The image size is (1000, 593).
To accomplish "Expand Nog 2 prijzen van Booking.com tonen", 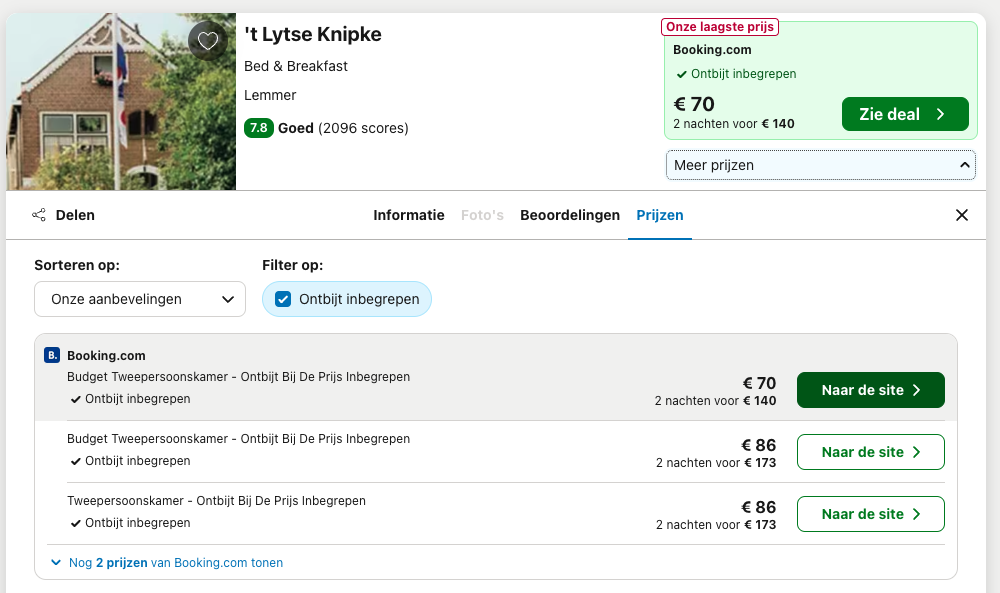I will [x=167, y=562].
